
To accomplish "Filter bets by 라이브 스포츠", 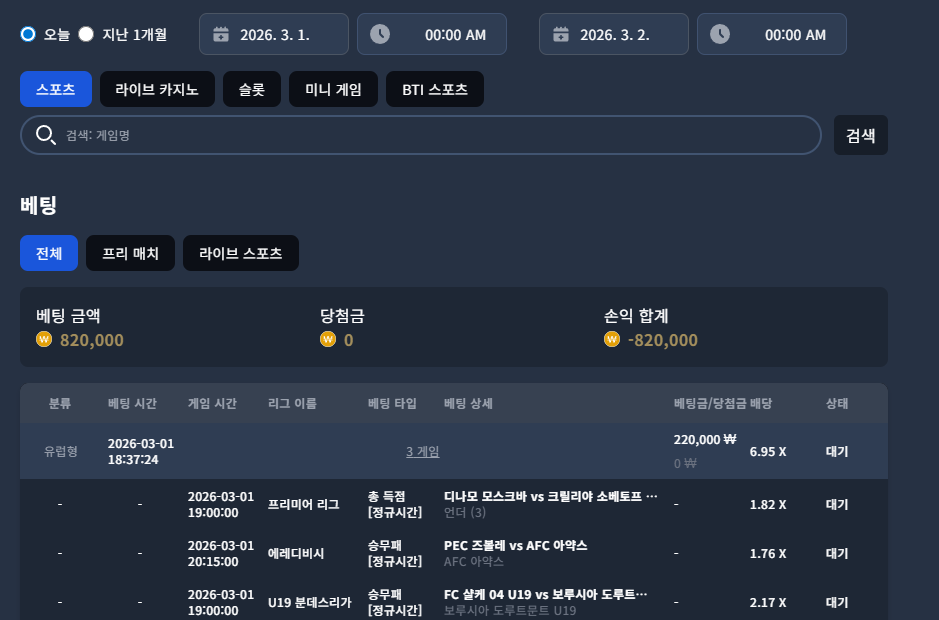I will pos(241,253).
